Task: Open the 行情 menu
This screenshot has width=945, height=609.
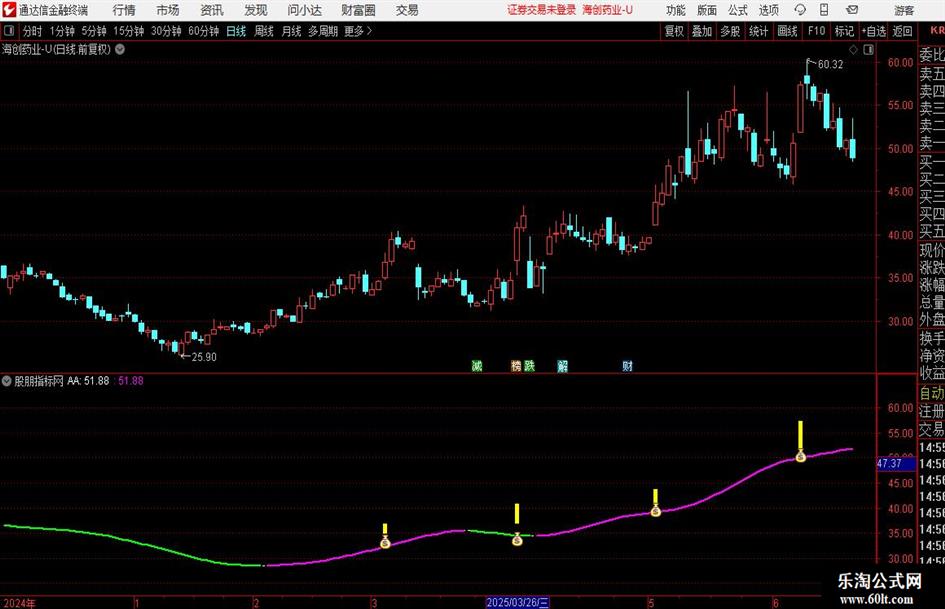Action: (x=124, y=10)
